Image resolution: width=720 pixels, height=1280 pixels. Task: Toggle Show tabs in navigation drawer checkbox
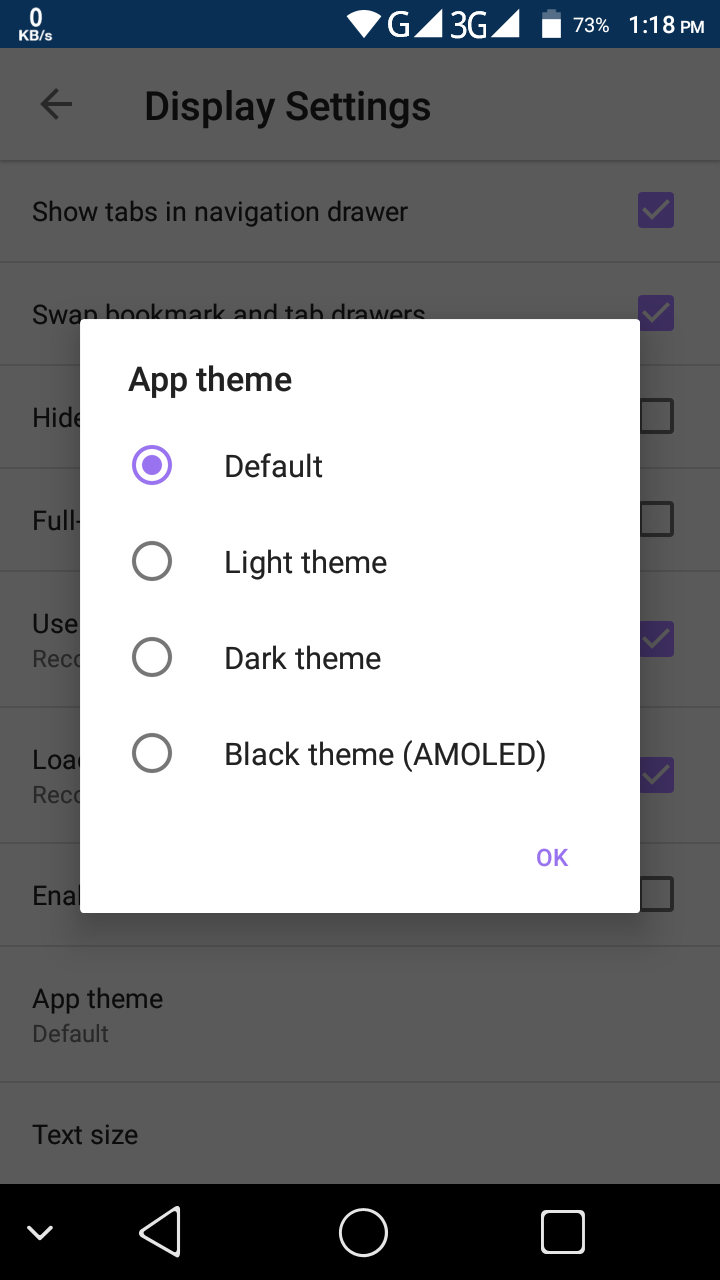tap(656, 211)
